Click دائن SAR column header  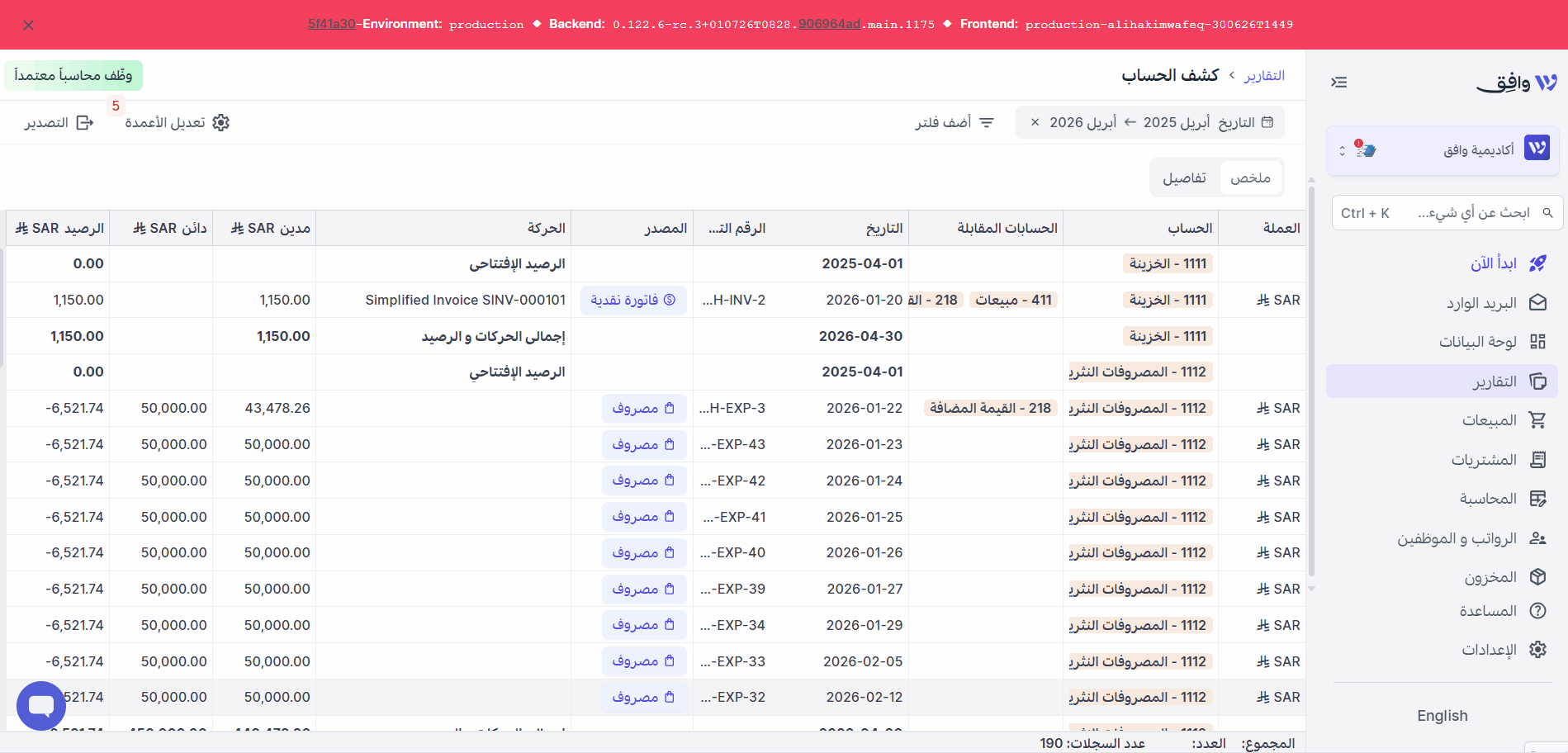click(x=161, y=228)
